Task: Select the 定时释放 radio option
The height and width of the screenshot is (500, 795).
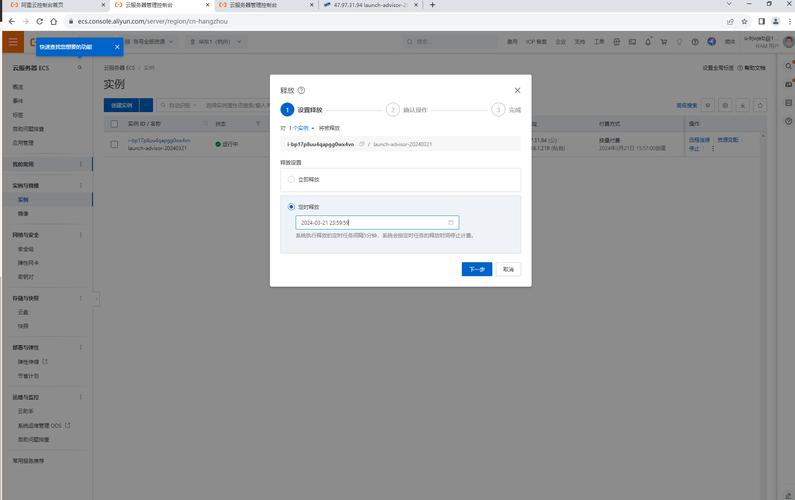Action: (291, 206)
